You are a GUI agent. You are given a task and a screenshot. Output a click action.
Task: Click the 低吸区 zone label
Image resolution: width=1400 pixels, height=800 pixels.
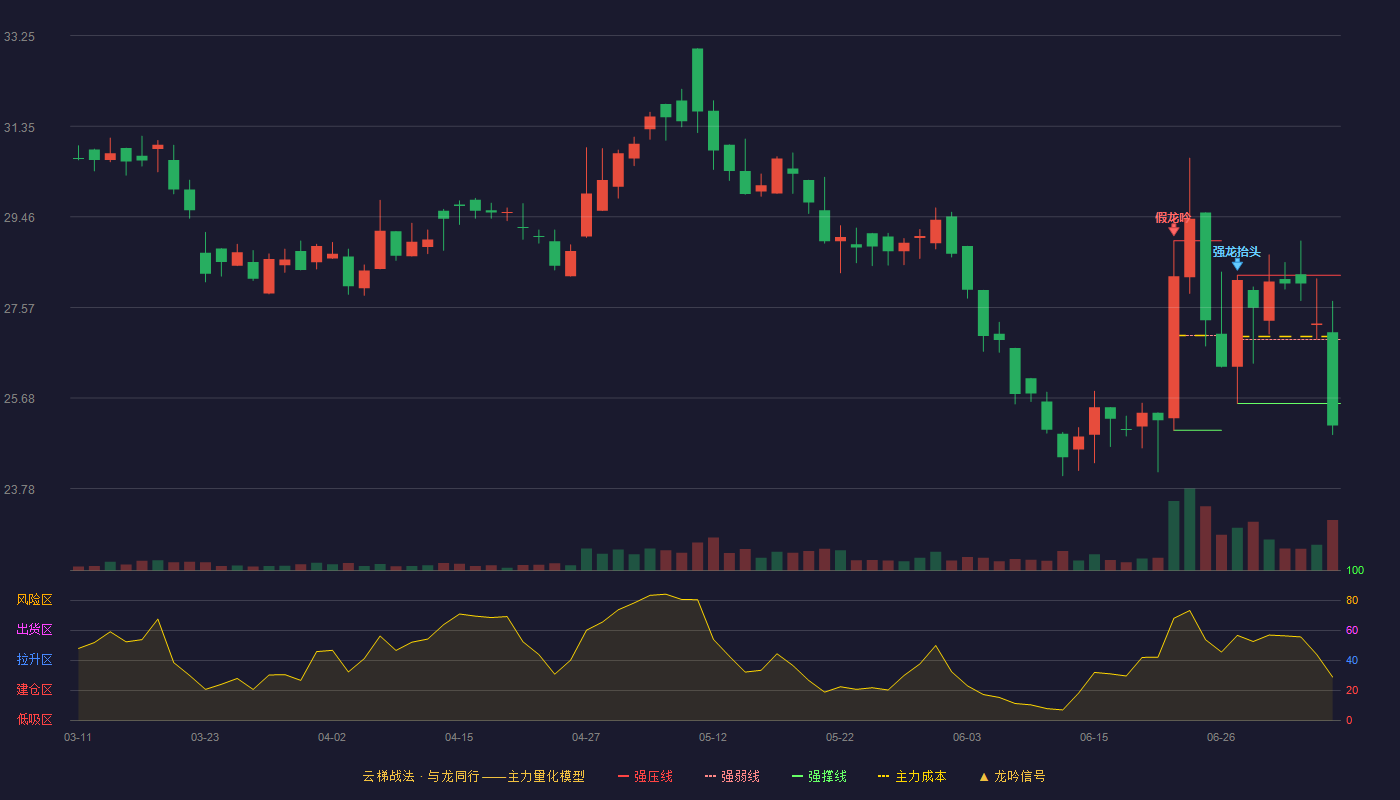pos(34,720)
